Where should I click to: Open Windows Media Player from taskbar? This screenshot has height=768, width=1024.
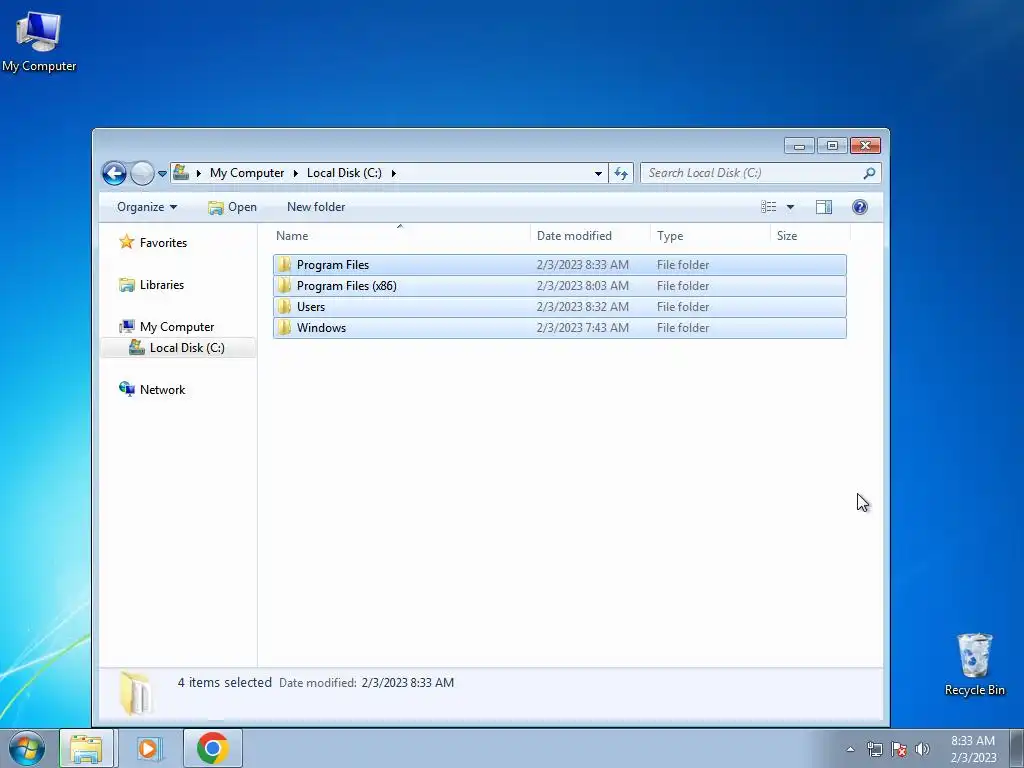[x=149, y=748]
